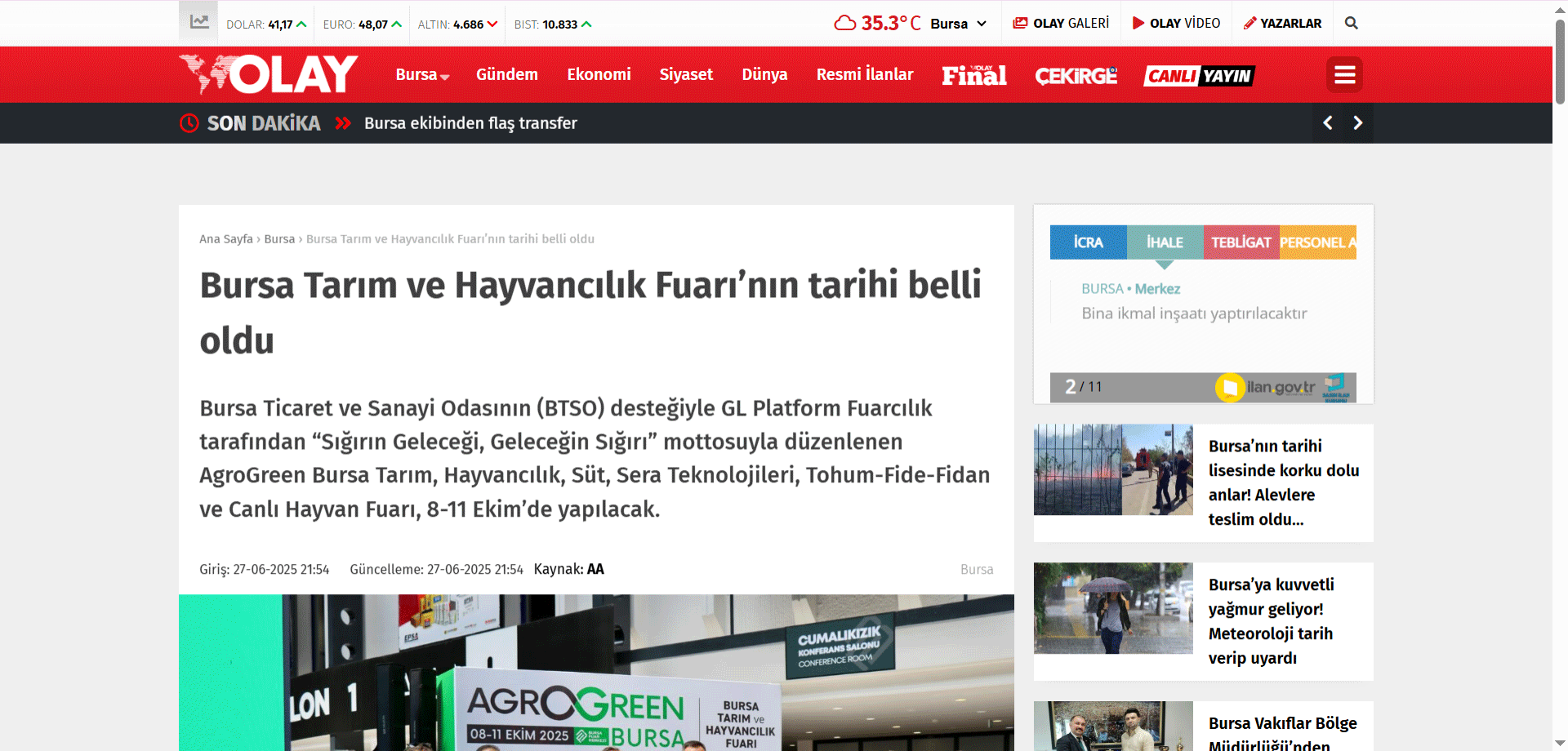Click the yellow ilan.gov.tr badge icon
The image size is (1568, 751).
coord(1229,387)
